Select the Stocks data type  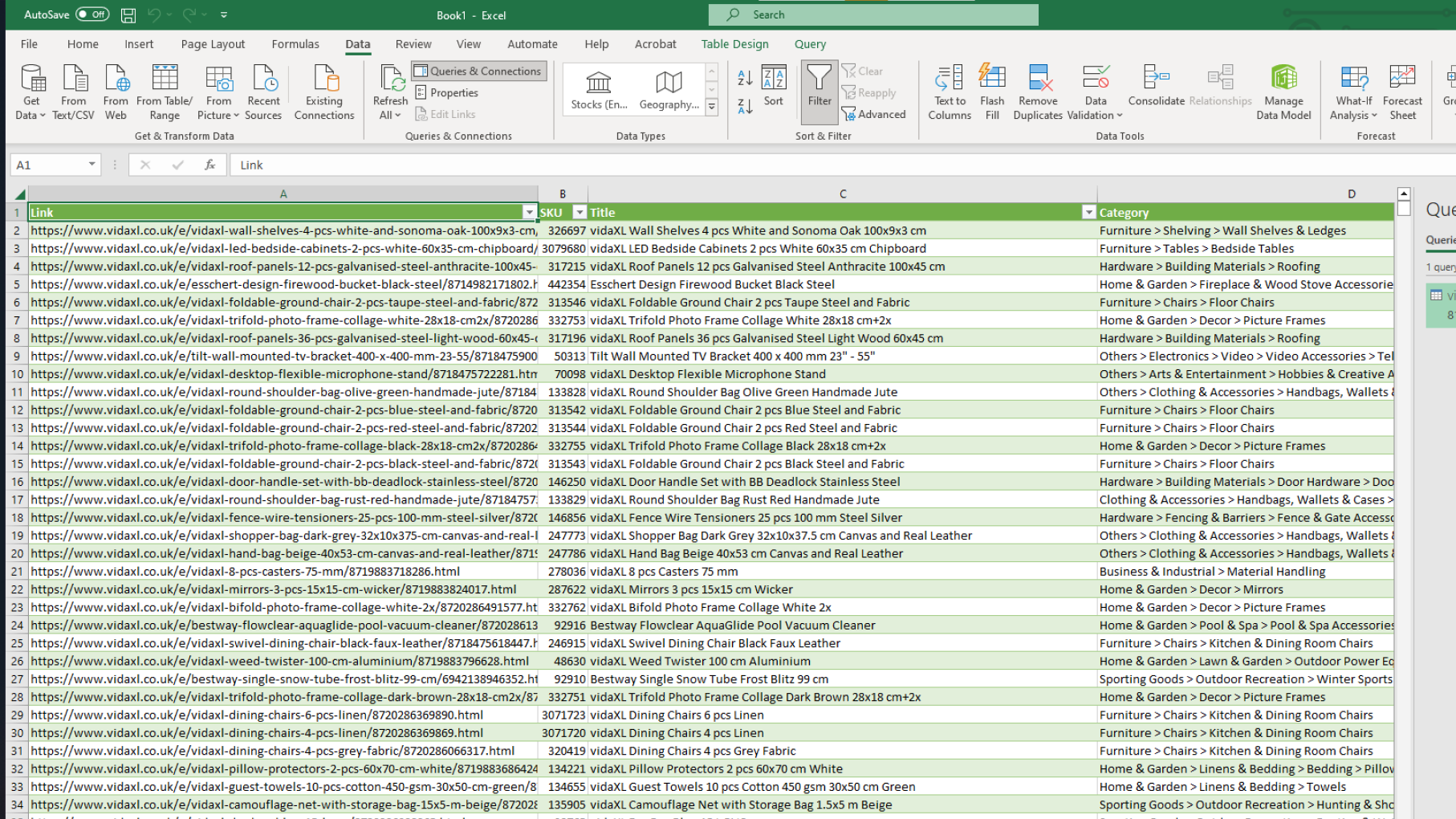[x=599, y=89]
